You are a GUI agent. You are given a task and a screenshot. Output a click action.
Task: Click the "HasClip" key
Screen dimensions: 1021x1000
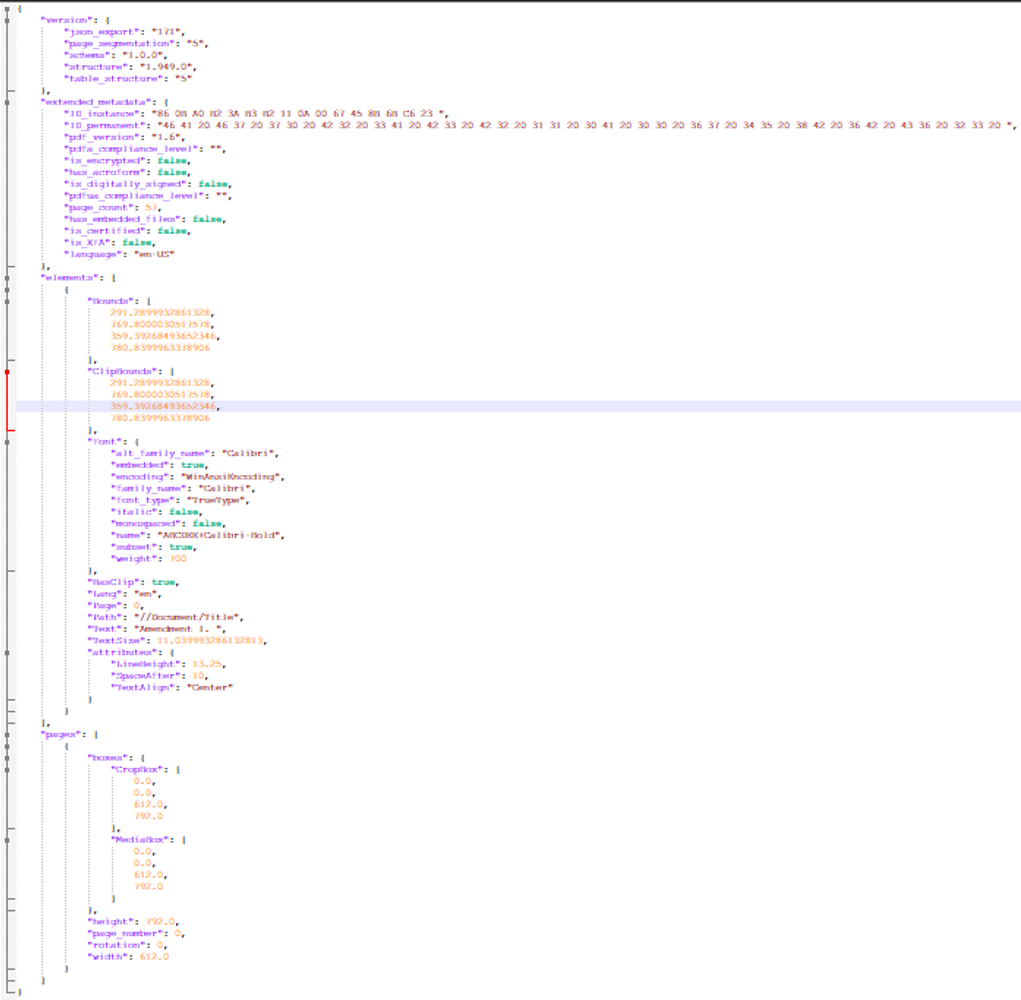113,583
